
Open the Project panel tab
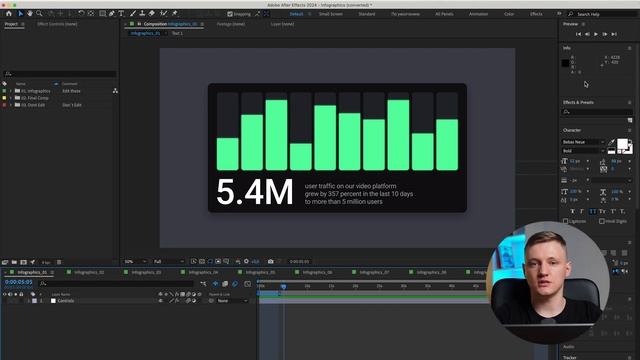[11, 24]
